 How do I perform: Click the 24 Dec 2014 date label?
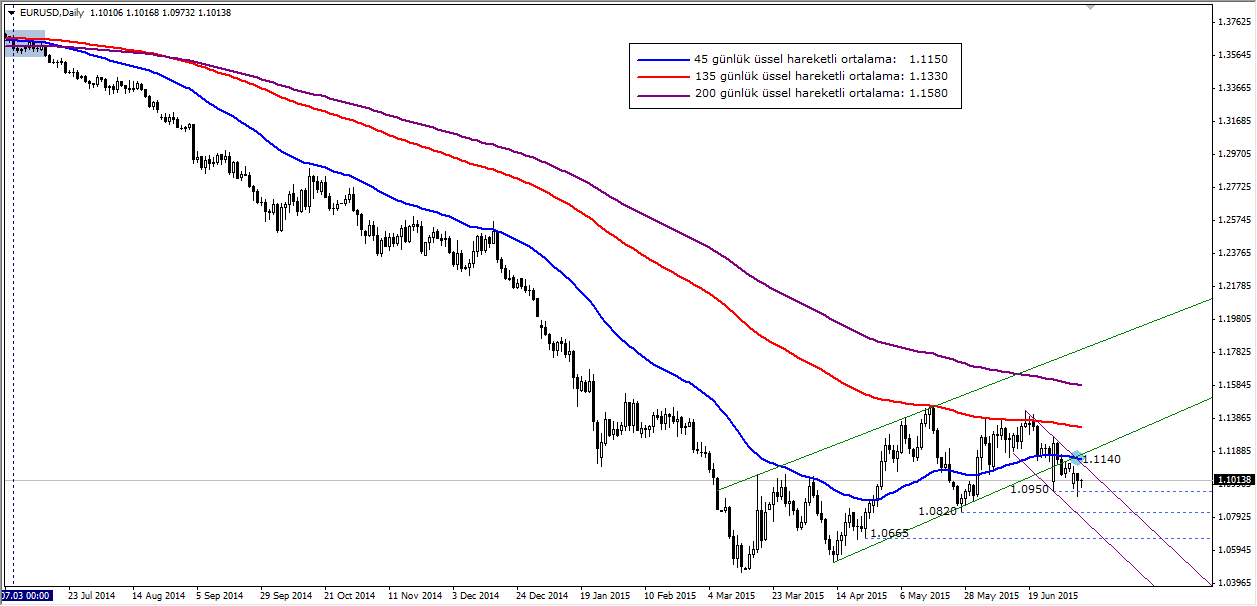[x=540, y=595]
